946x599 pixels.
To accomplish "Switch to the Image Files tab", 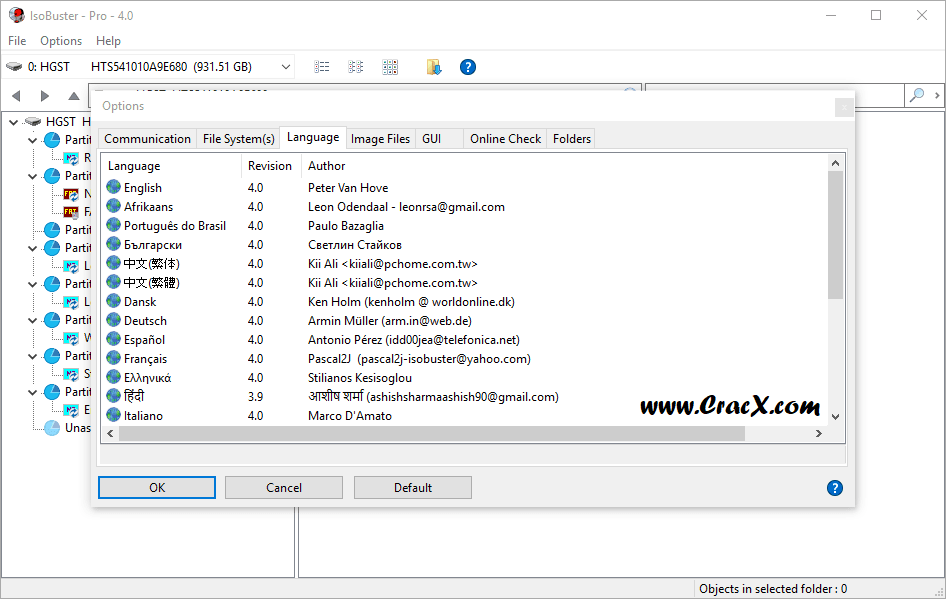I will click(x=380, y=139).
